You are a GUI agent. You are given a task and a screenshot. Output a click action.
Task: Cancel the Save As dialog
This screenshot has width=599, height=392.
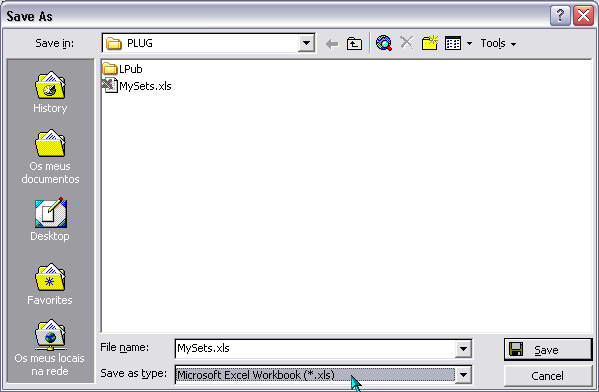click(x=548, y=376)
